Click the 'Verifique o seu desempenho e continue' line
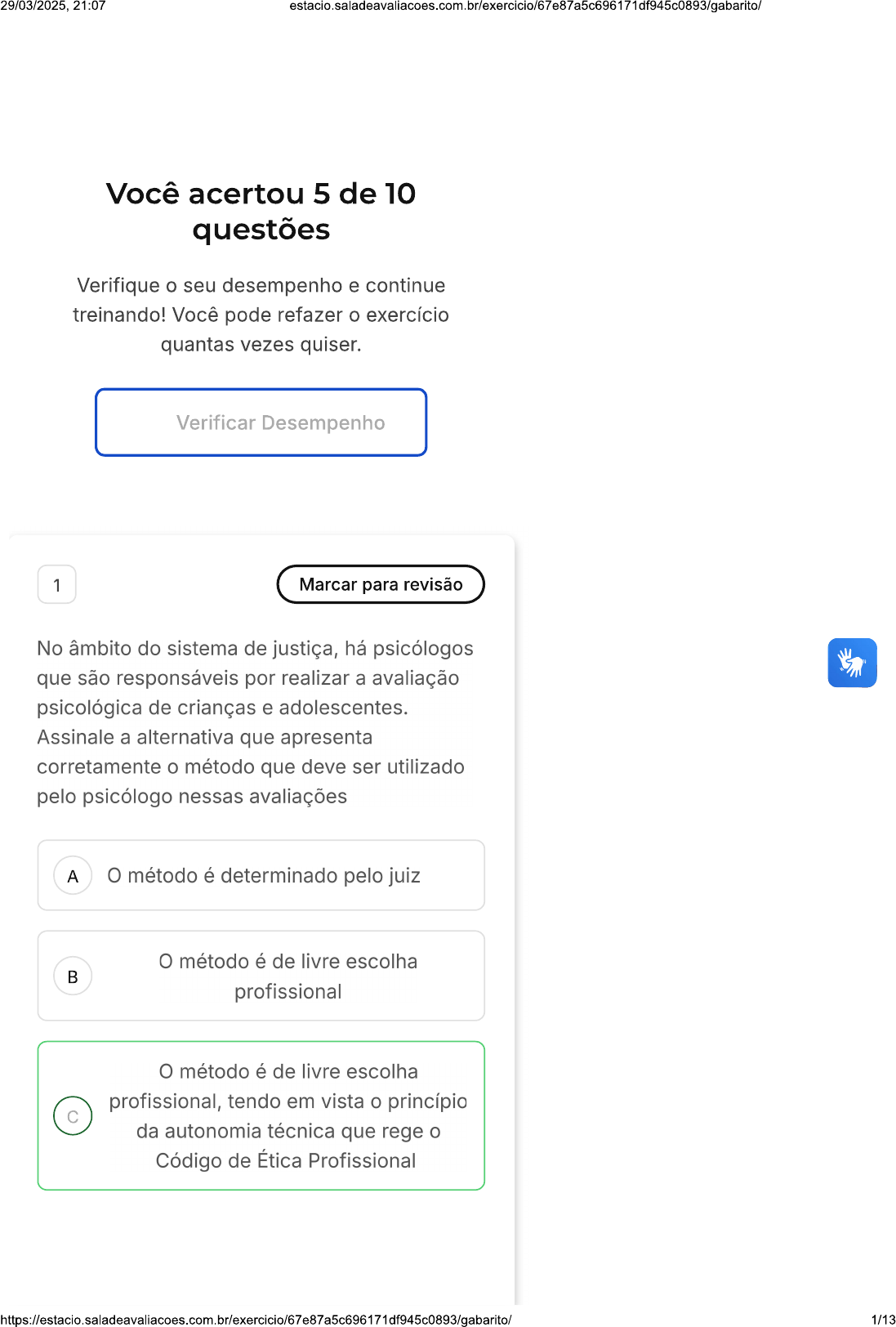Viewport: 896px width, 1327px height. coord(261,285)
